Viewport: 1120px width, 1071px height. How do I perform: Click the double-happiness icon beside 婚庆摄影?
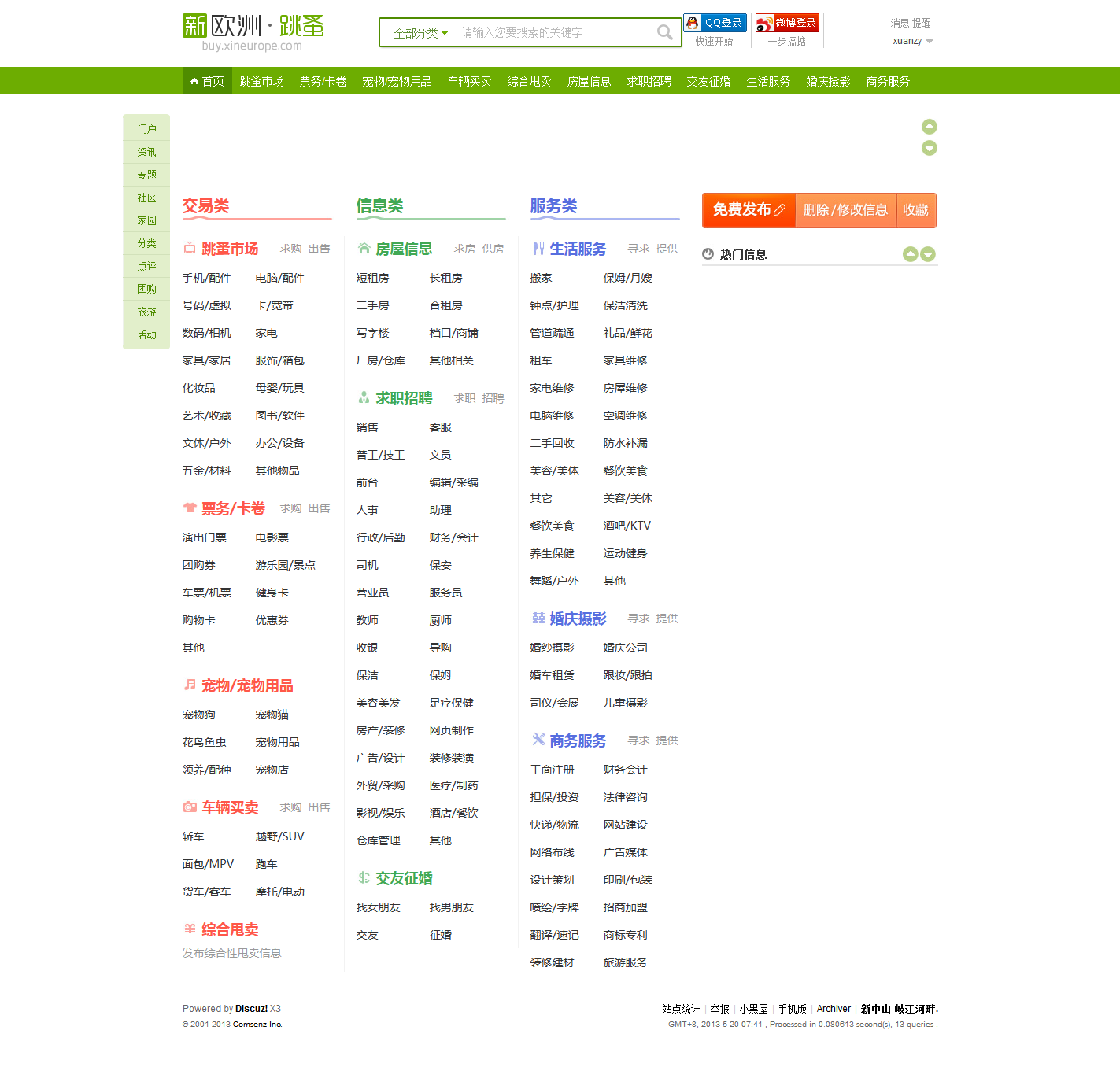coord(538,619)
